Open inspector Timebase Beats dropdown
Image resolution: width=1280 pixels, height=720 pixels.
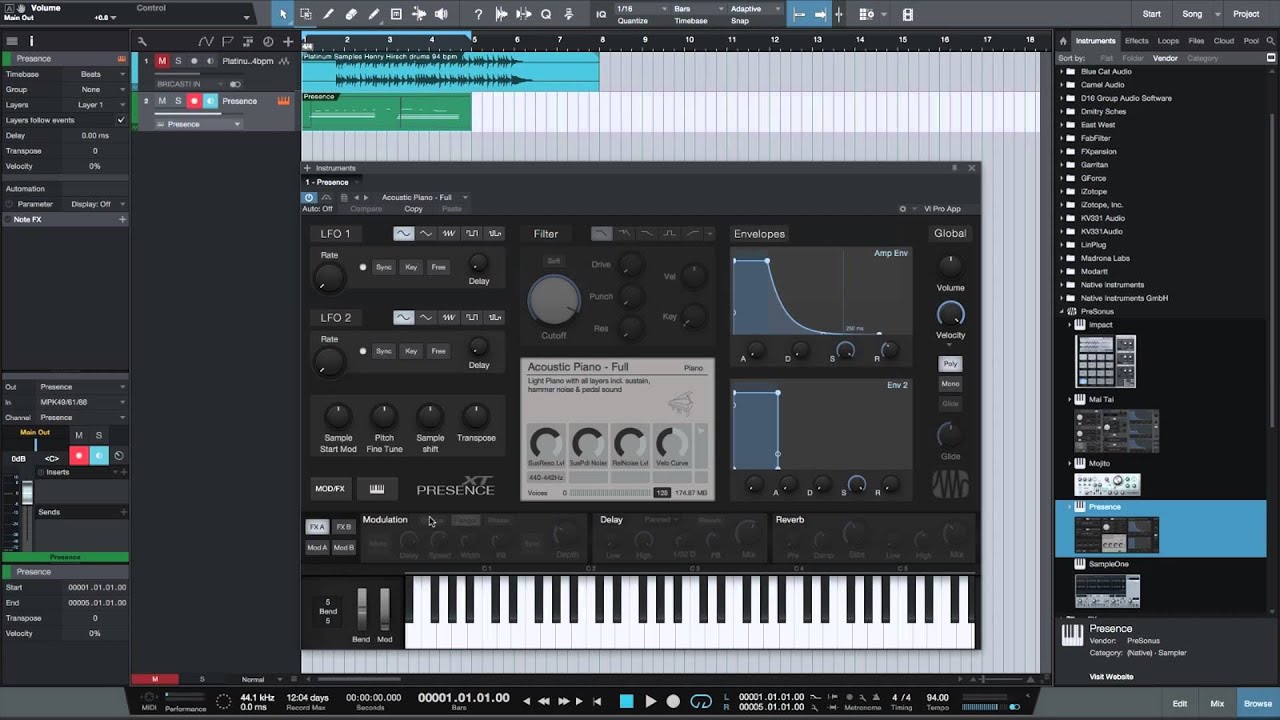click(95, 74)
